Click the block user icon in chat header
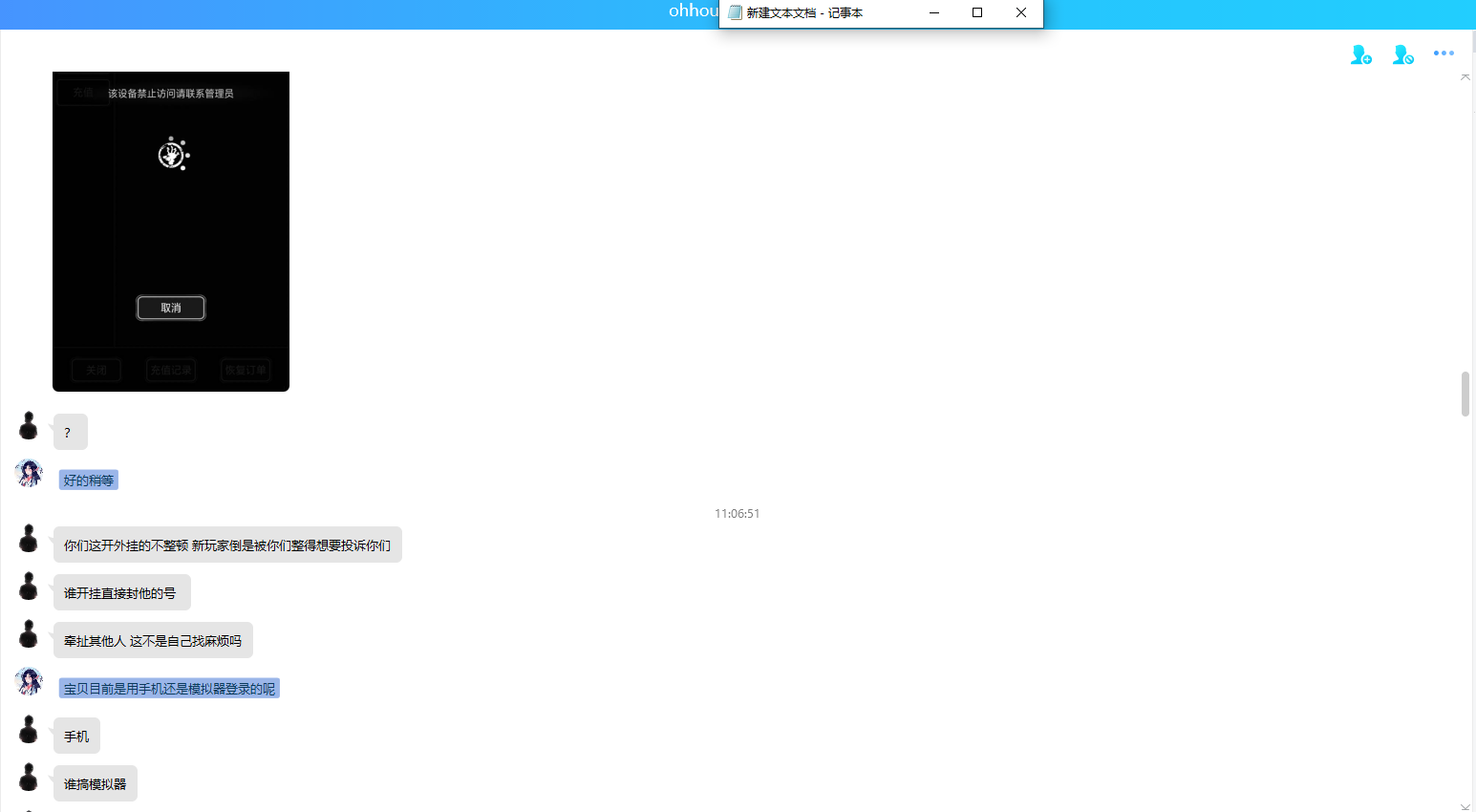 pyautogui.click(x=1402, y=54)
